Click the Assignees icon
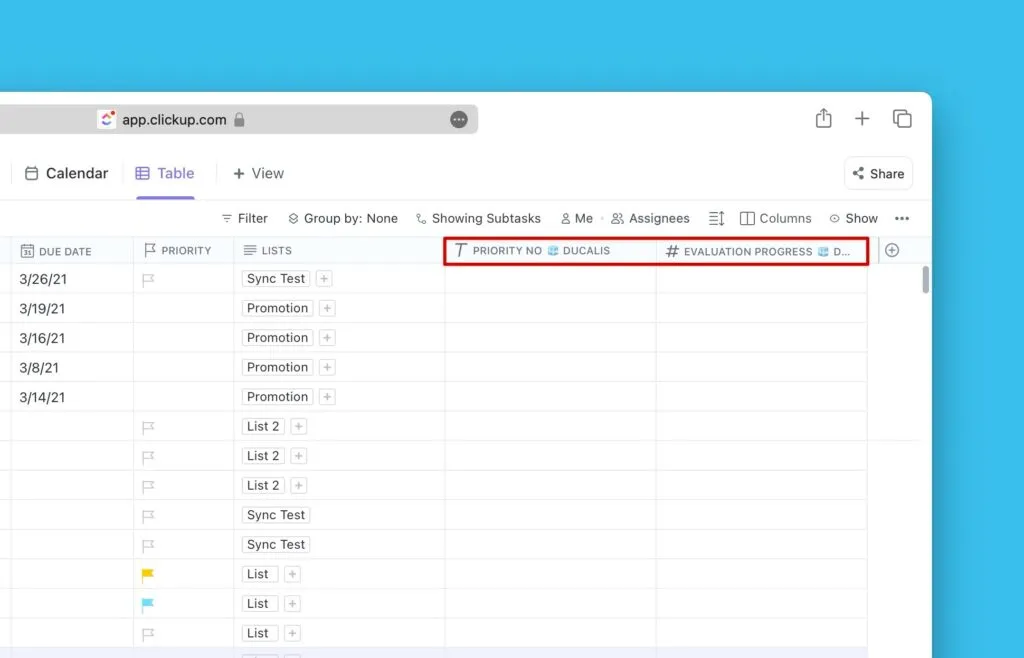1024x658 pixels. click(x=617, y=218)
